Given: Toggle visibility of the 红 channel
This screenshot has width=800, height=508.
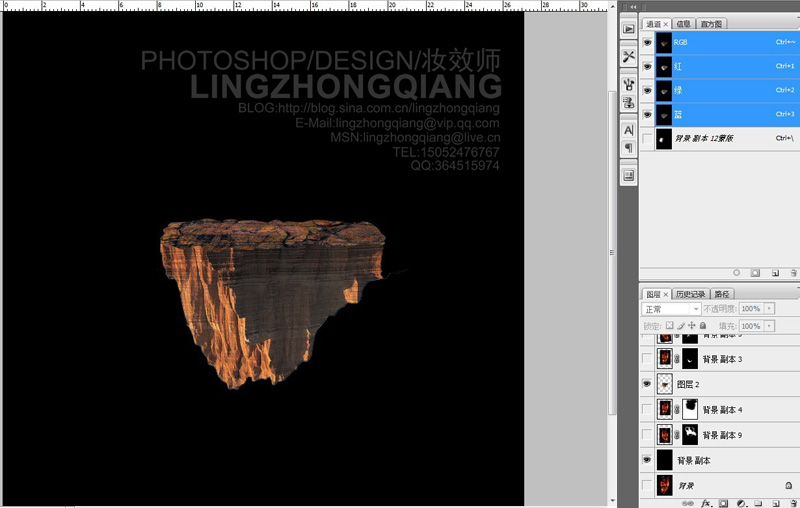Looking at the screenshot, I should (647, 66).
